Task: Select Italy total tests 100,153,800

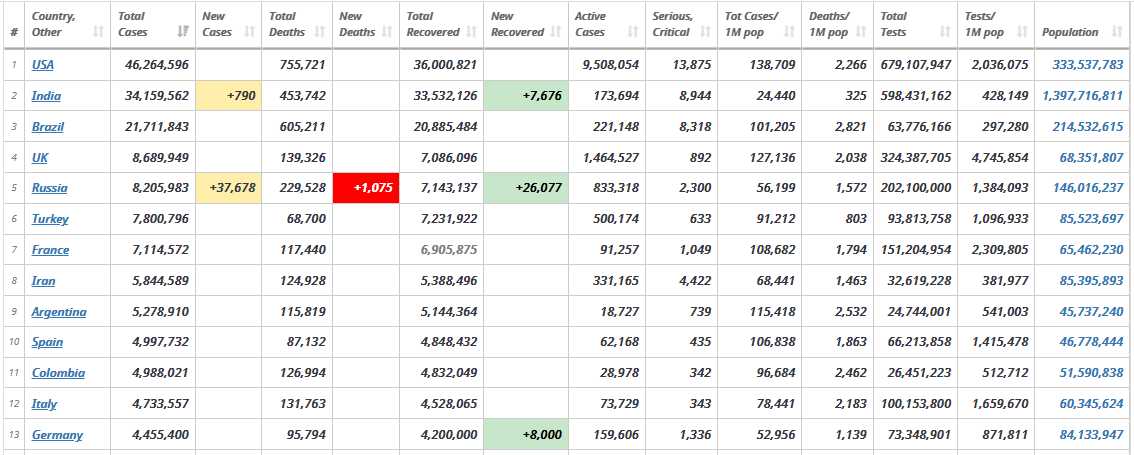Action: 916,404
